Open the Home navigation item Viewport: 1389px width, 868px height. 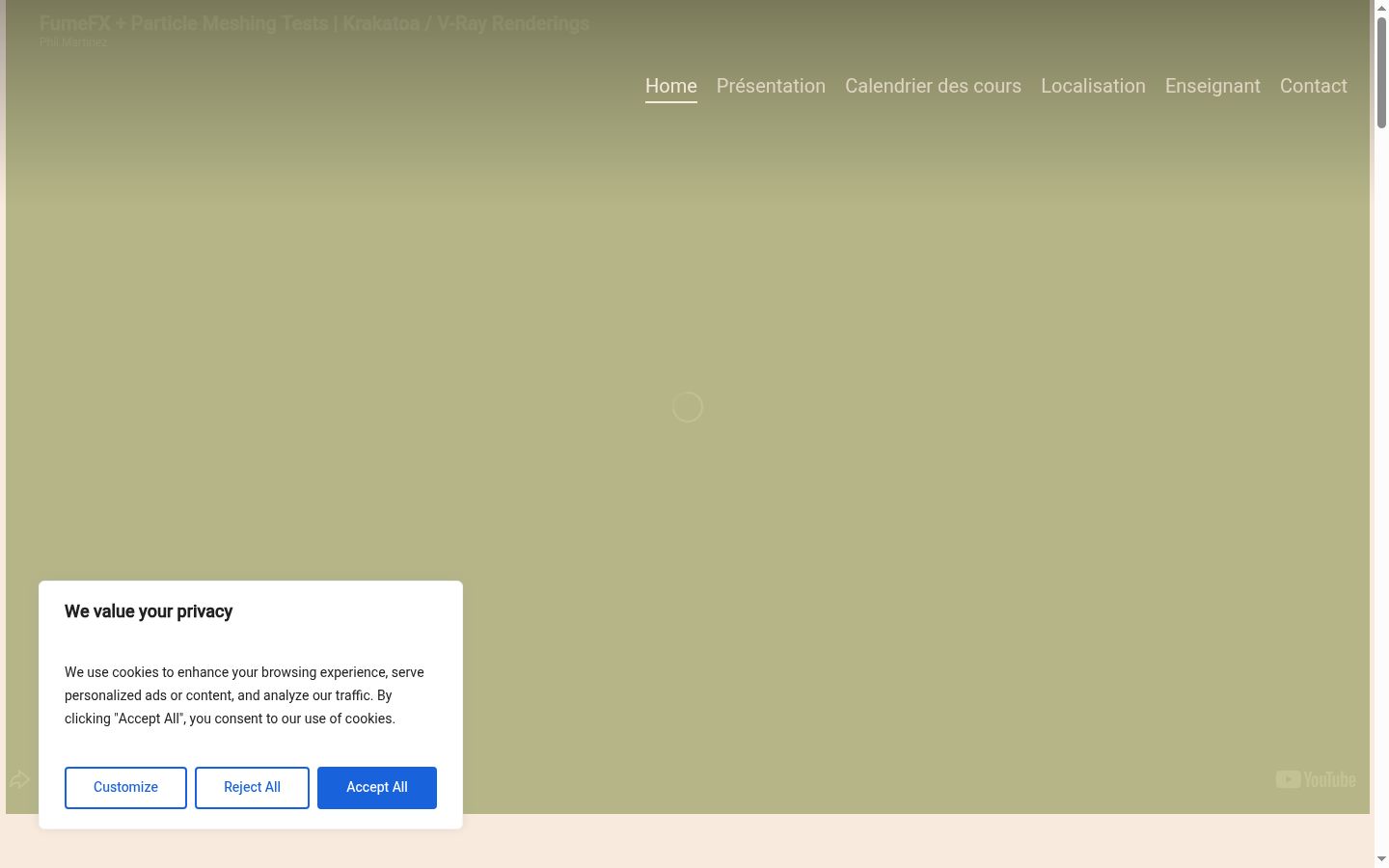pyautogui.click(x=670, y=86)
